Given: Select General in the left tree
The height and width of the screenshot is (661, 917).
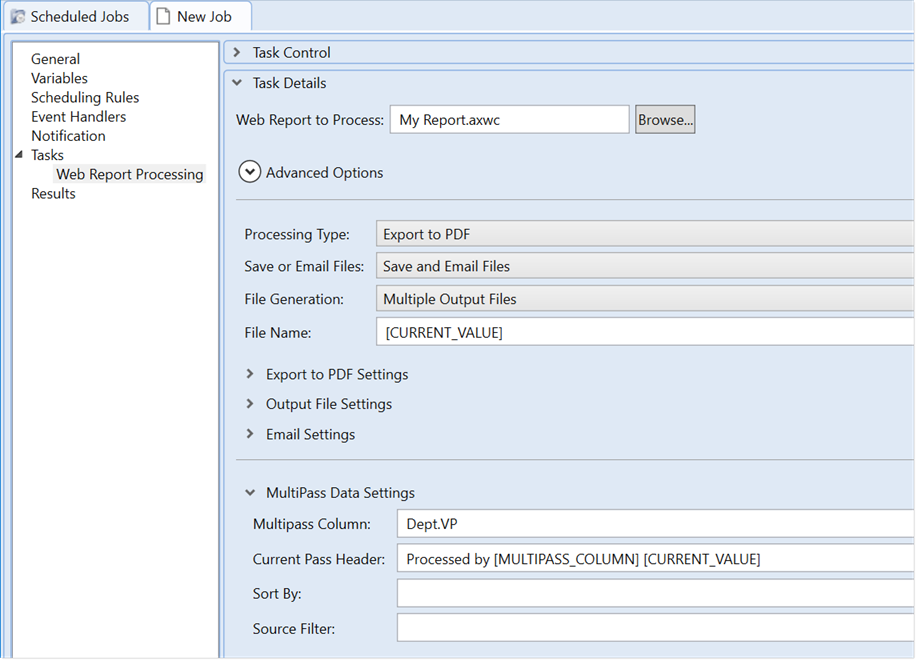Looking at the screenshot, I should coord(55,59).
